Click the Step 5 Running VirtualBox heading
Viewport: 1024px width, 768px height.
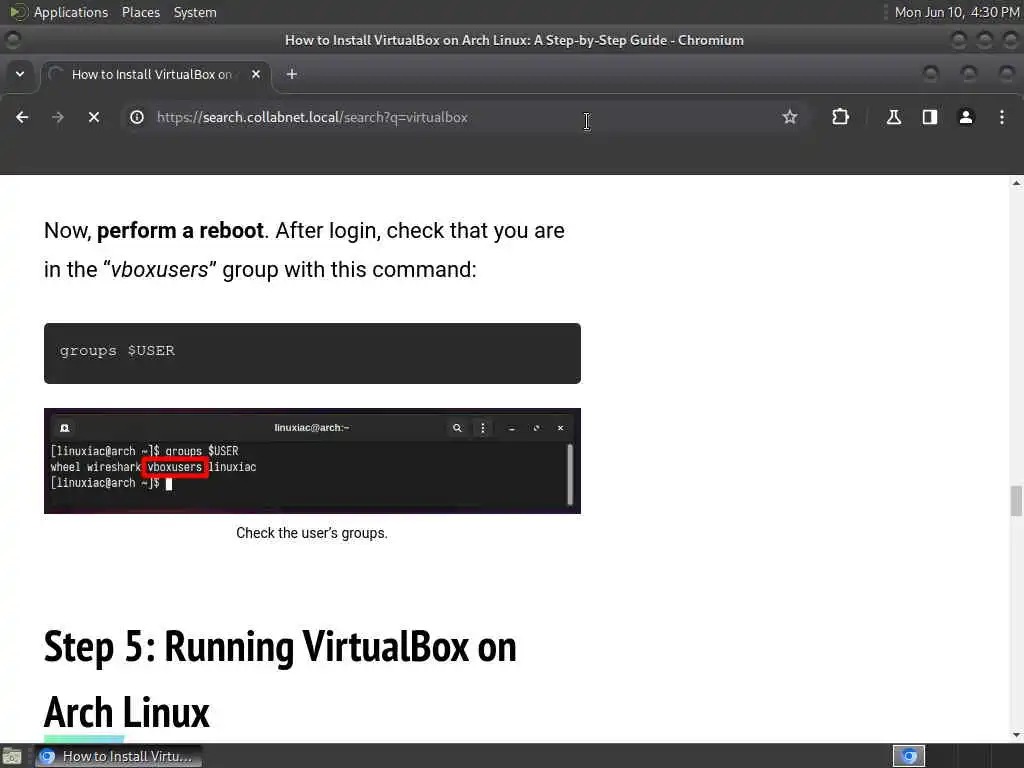point(280,679)
